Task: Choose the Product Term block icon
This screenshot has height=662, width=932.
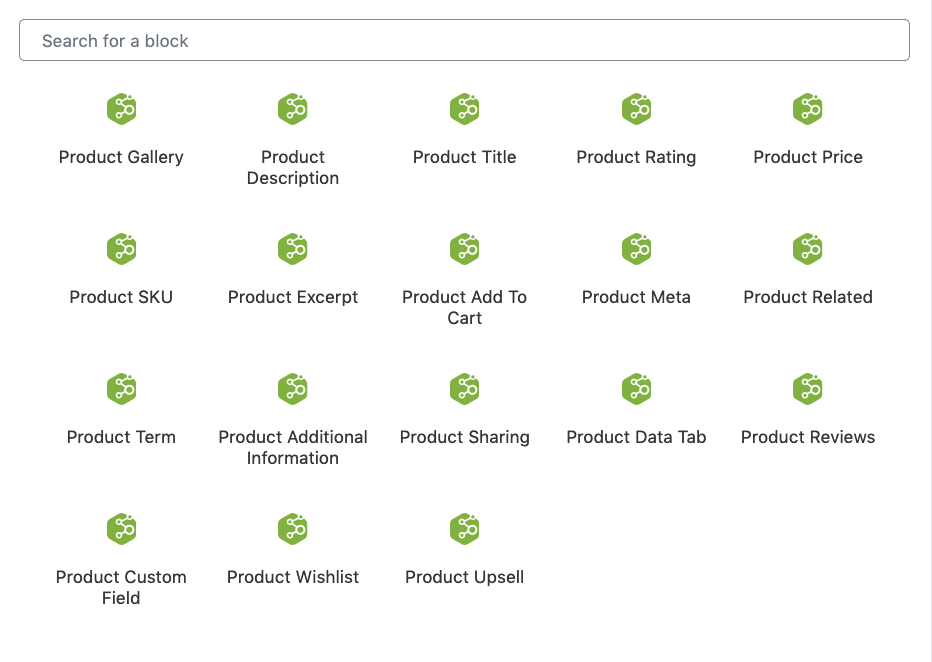Action: [121, 389]
